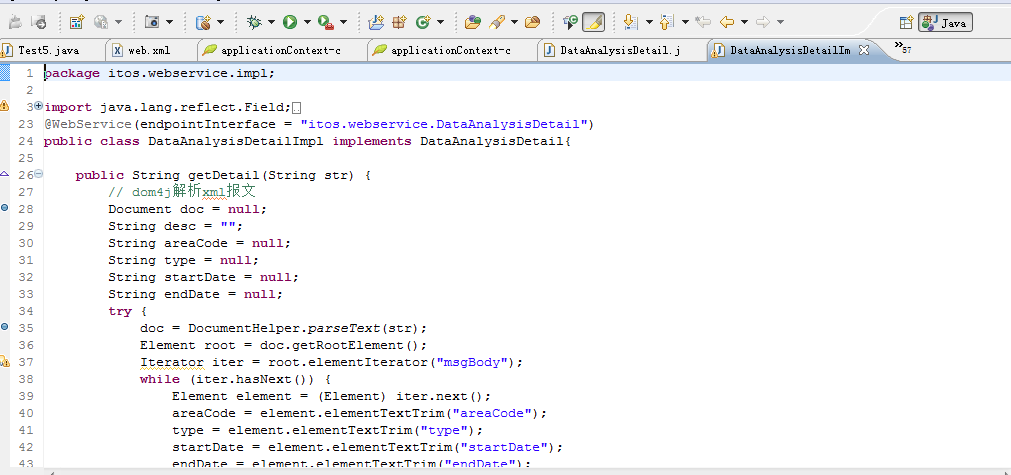Click the Back navigation arrow icon
The height and width of the screenshot is (475, 1011).
point(727,21)
